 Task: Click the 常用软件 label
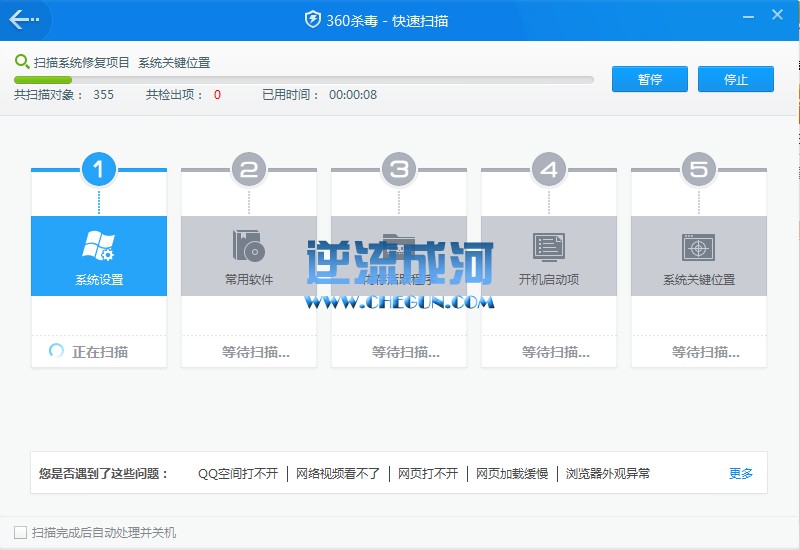tap(249, 280)
